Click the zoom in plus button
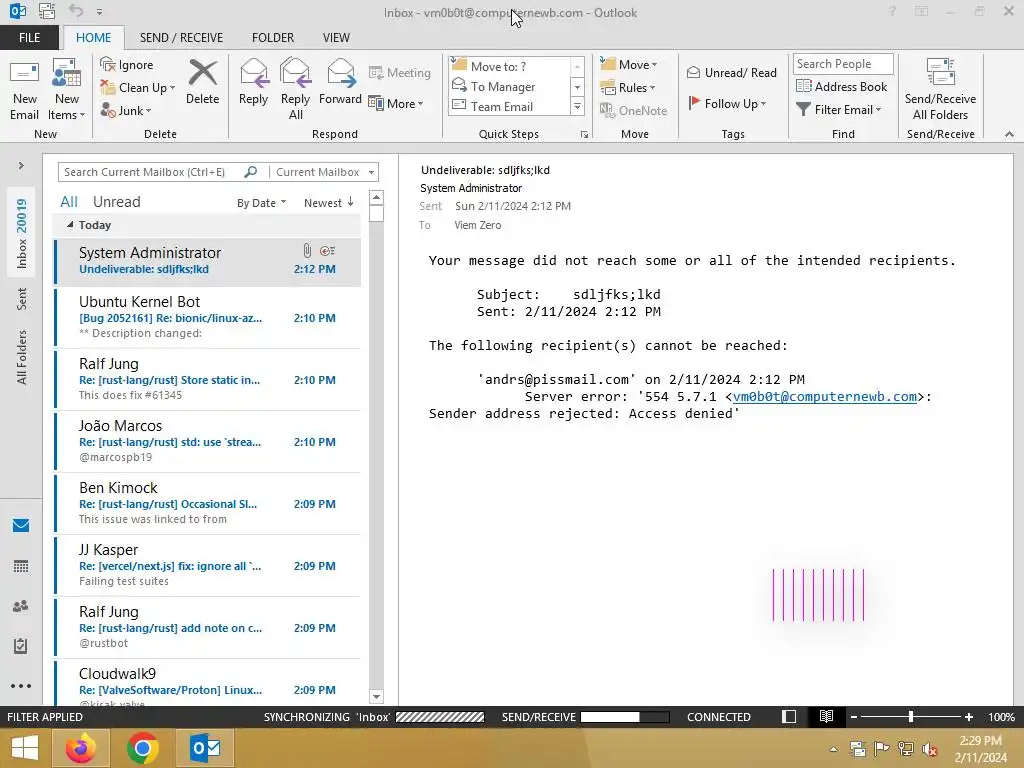This screenshot has width=1024, height=768. pos(968,716)
